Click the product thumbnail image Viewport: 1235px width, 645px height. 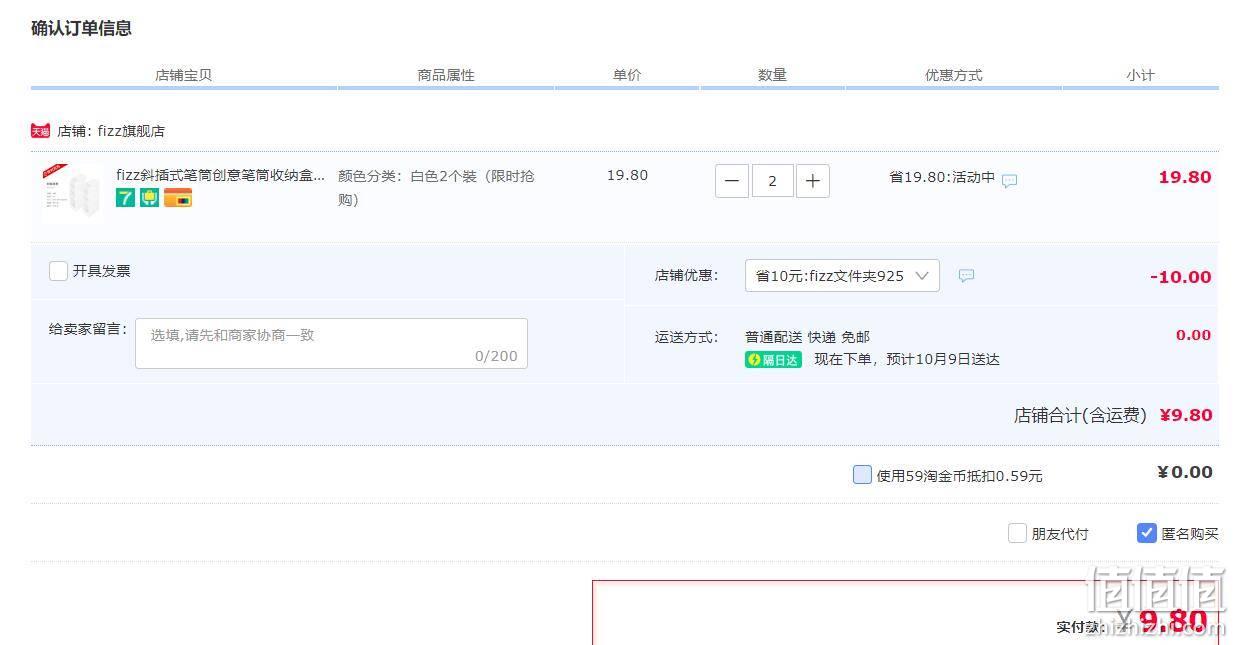[71, 189]
